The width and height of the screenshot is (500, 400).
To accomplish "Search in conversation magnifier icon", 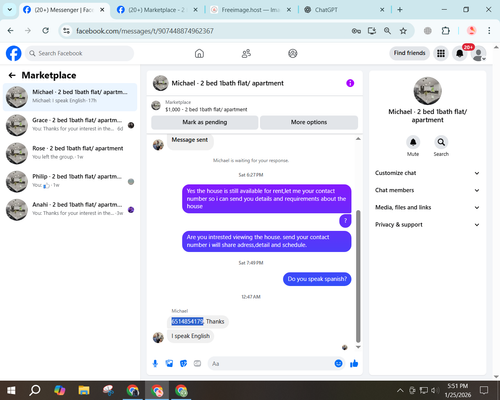I will [441, 142].
